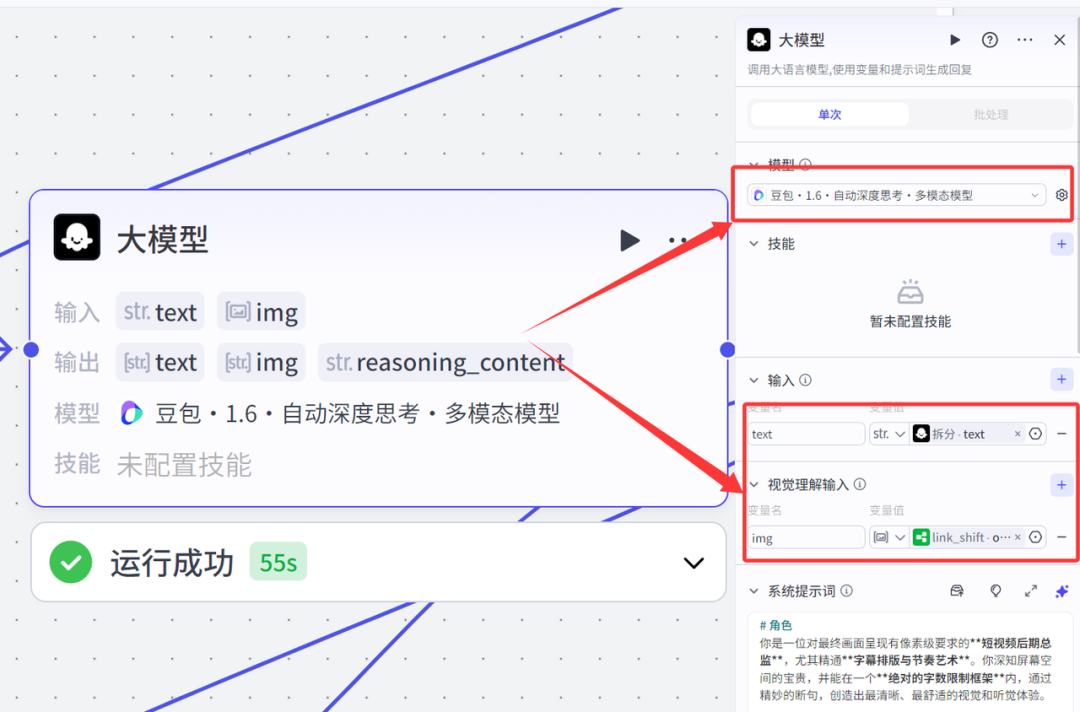Screen dimensions: 1080x712
Task: Click the green 运行成功 check icon
Action: pyautogui.click(x=70, y=562)
